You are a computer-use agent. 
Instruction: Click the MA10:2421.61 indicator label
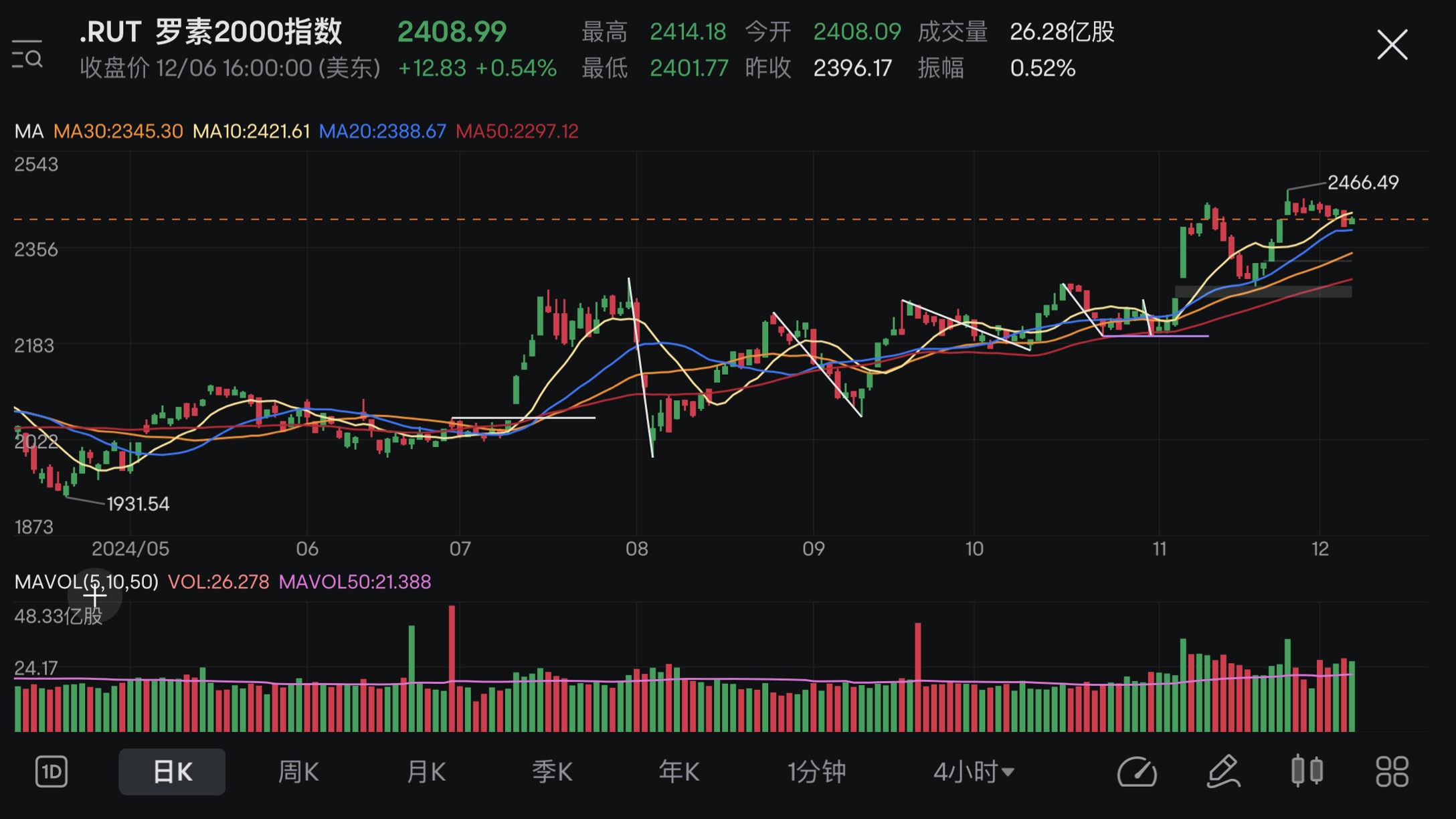coord(251,131)
